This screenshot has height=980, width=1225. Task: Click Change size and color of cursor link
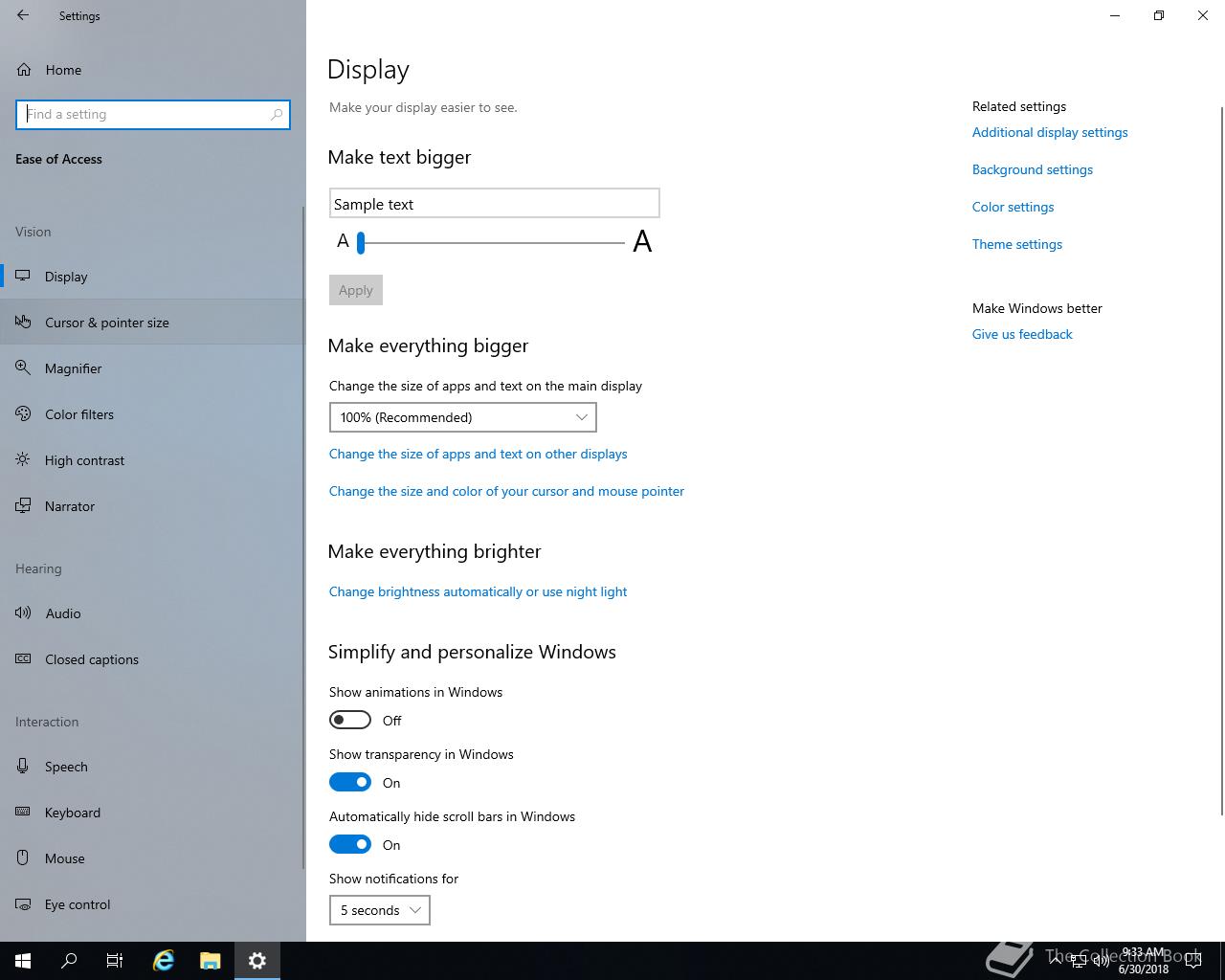(506, 491)
